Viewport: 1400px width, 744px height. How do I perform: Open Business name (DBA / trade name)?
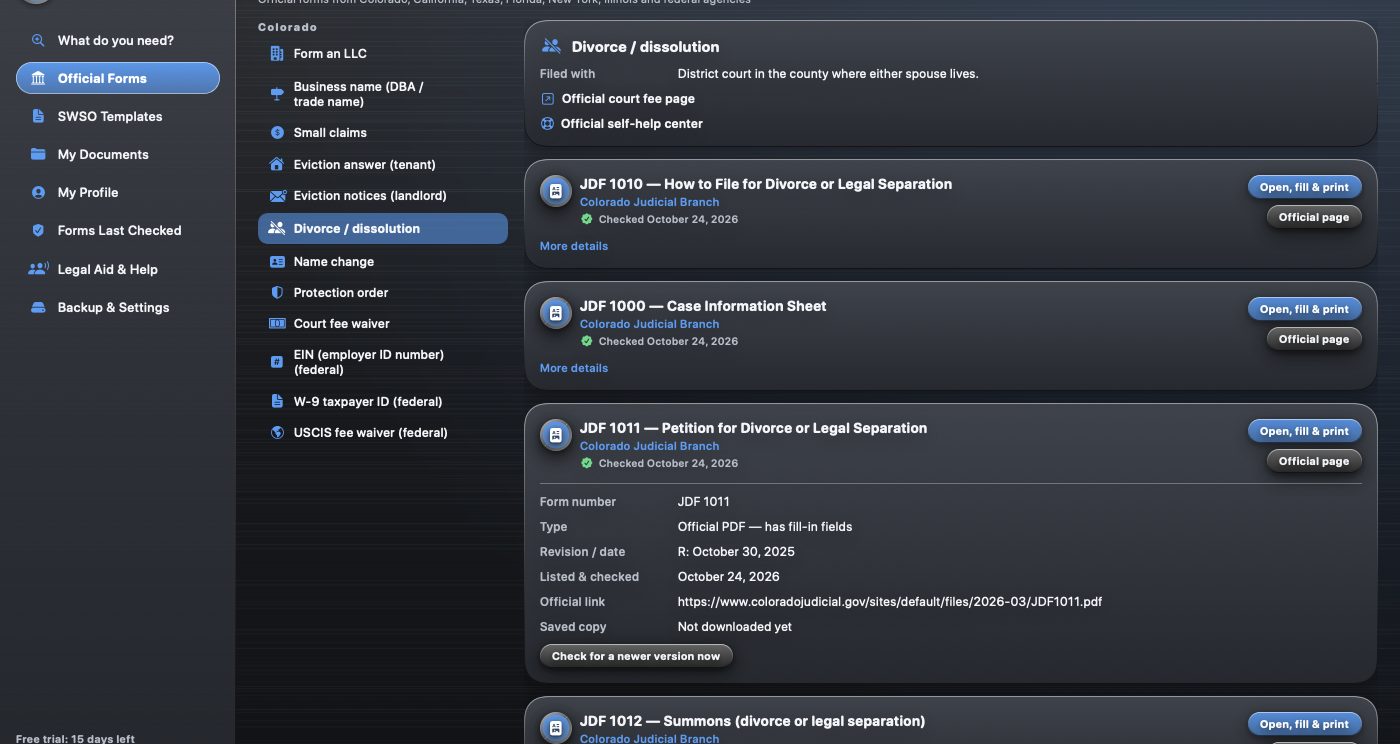click(x=383, y=94)
